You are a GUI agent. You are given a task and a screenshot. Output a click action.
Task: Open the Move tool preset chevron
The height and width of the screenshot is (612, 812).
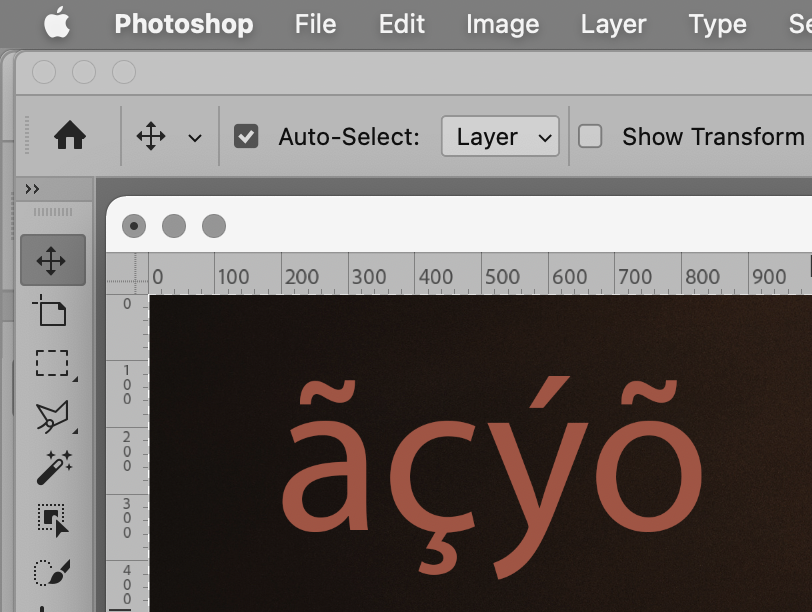pos(196,137)
